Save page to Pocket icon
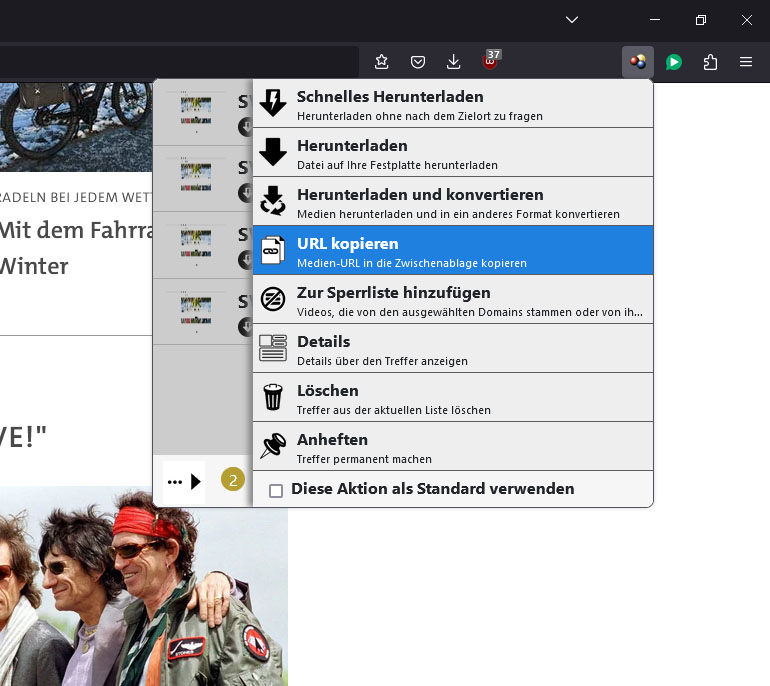 pyautogui.click(x=418, y=62)
